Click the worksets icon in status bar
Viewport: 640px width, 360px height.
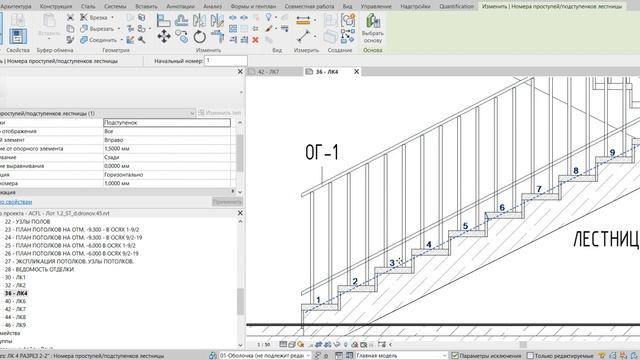click(213, 356)
